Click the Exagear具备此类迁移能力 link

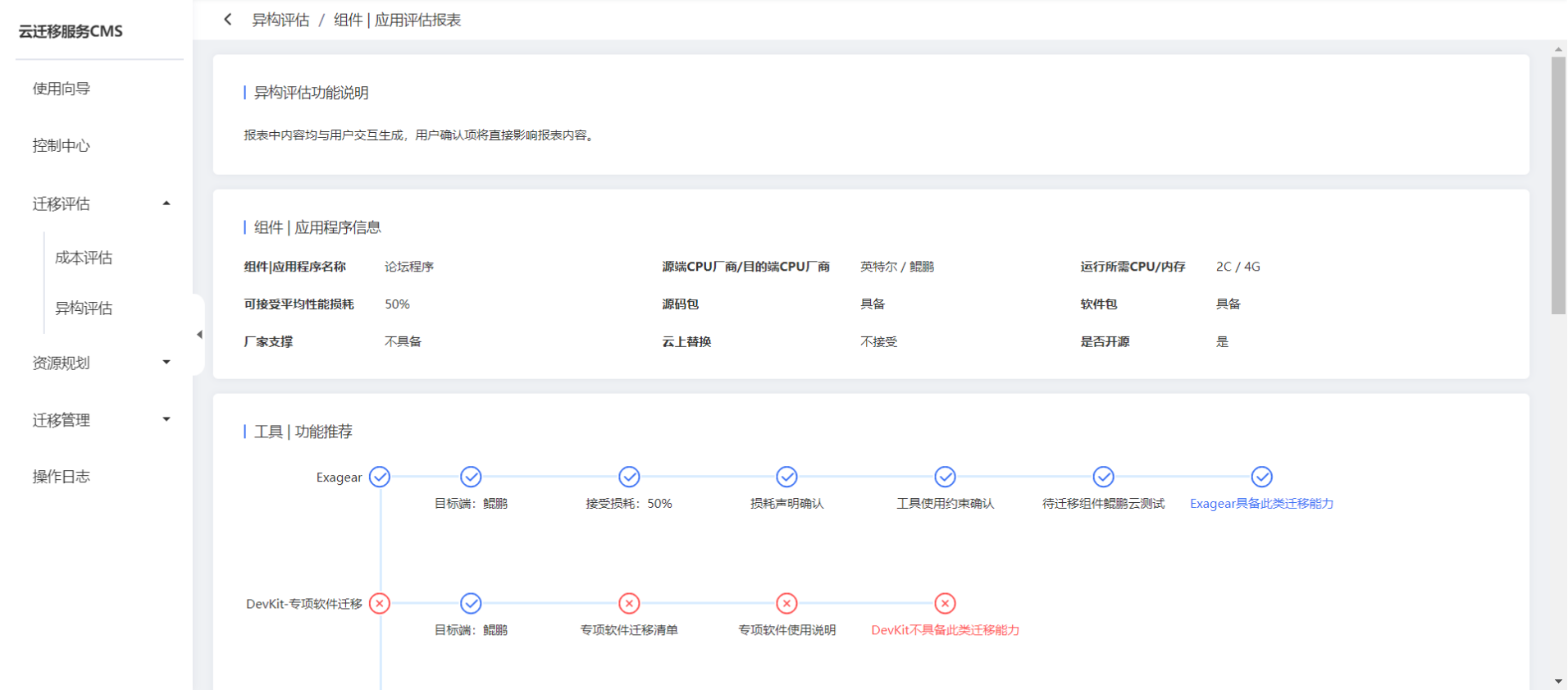(1261, 504)
